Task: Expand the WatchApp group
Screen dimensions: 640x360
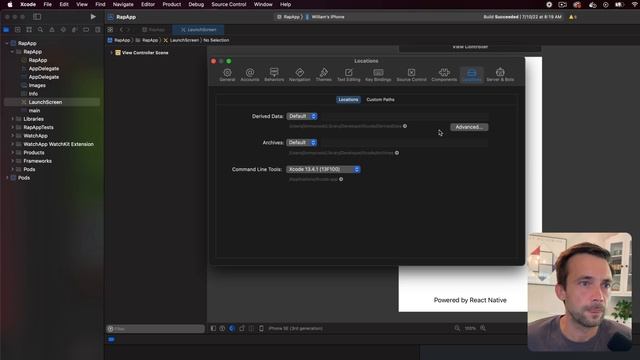Action: [12, 136]
